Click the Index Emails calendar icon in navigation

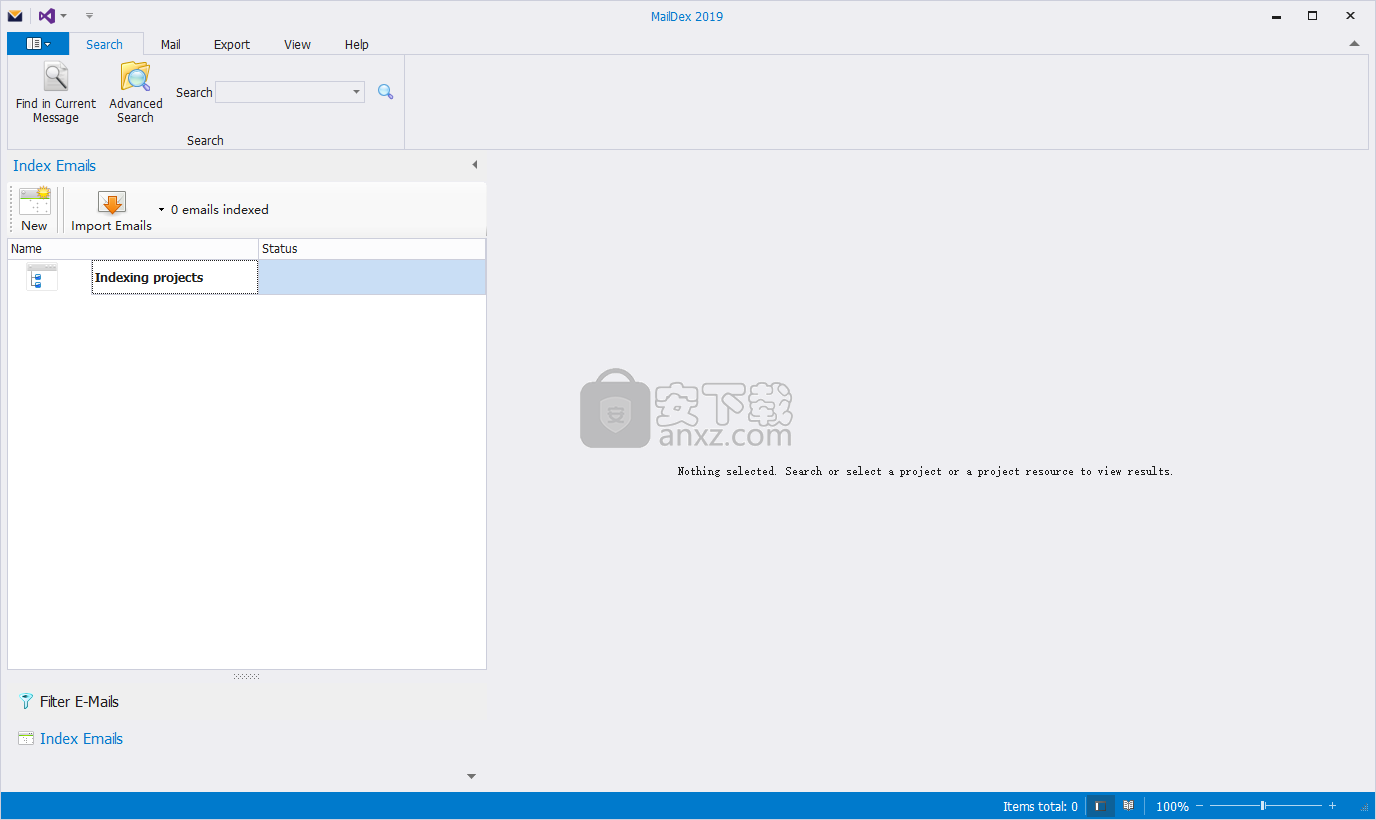[26, 739]
